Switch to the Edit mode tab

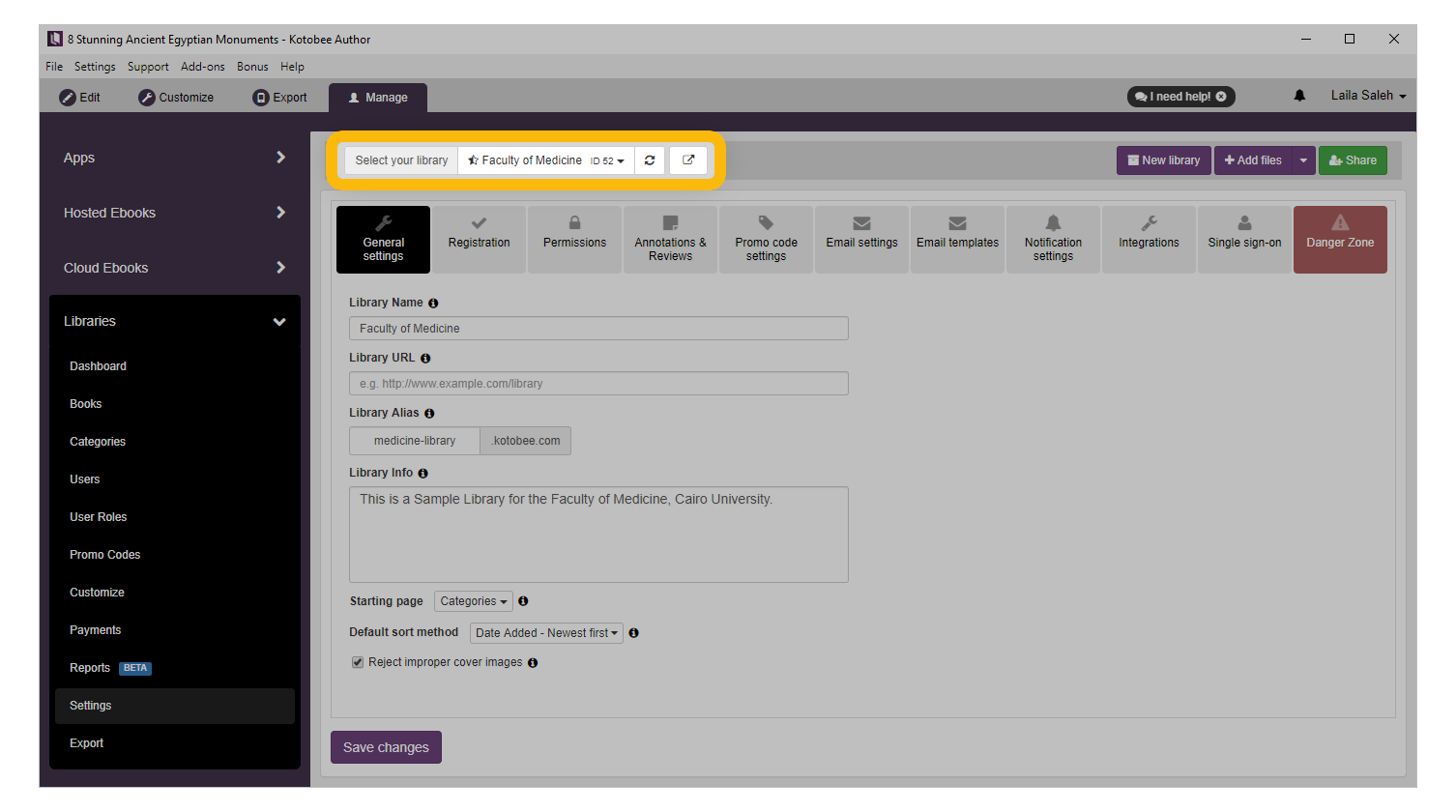point(80,98)
